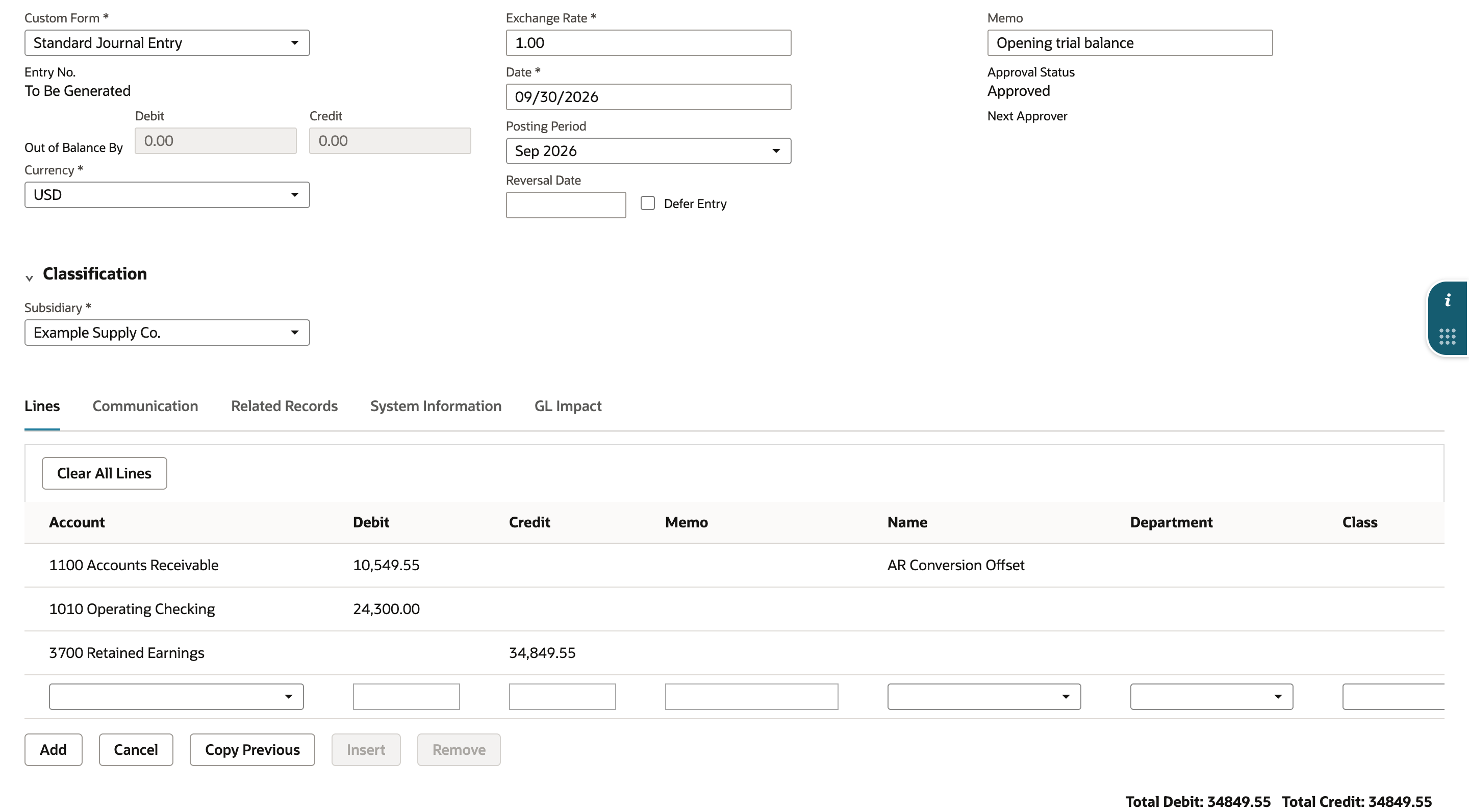Image resolution: width=1469 pixels, height=812 pixels.
Task: Click the 24,300.00 debit amount
Action: coord(386,609)
